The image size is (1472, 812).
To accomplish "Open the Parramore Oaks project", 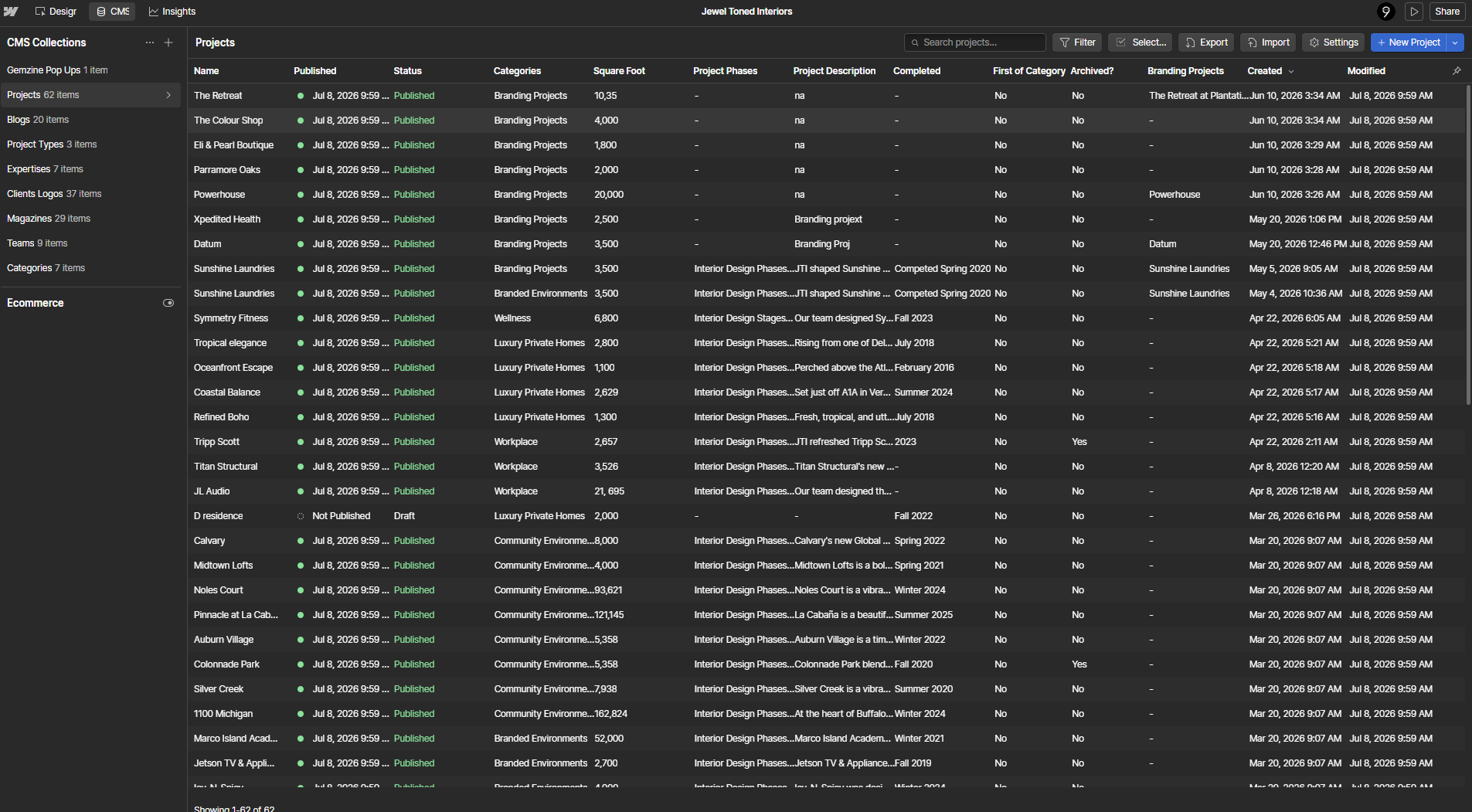I will 227,170.
